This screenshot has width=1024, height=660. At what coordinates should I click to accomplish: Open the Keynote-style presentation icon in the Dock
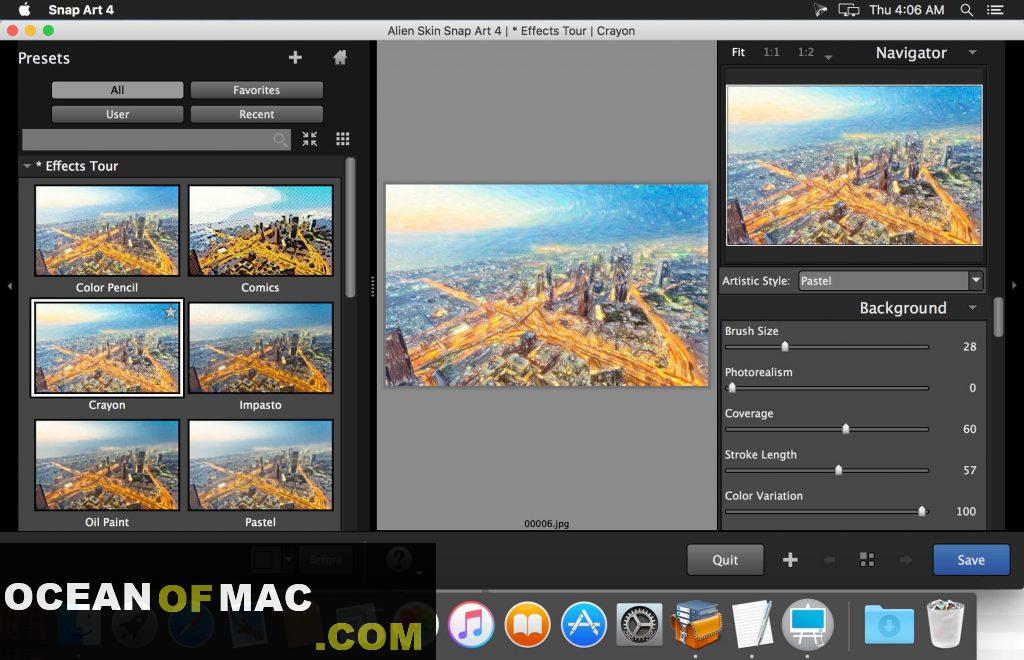click(x=808, y=625)
